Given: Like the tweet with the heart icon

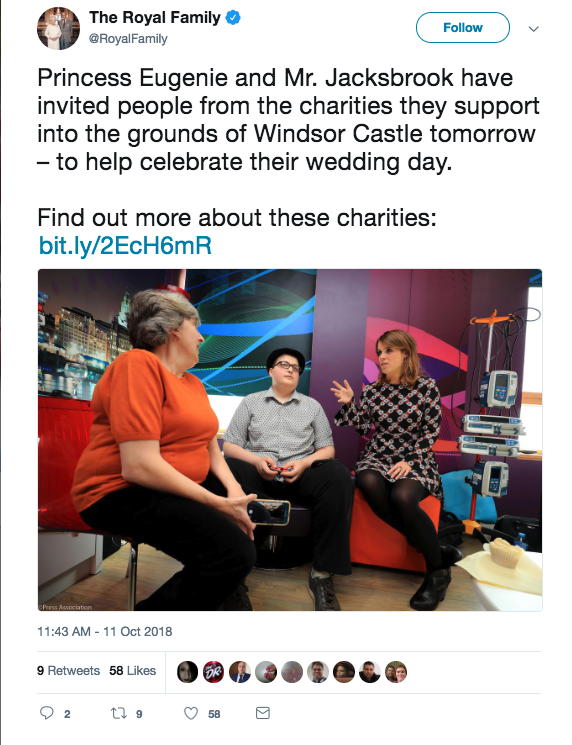Looking at the screenshot, I should (191, 713).
